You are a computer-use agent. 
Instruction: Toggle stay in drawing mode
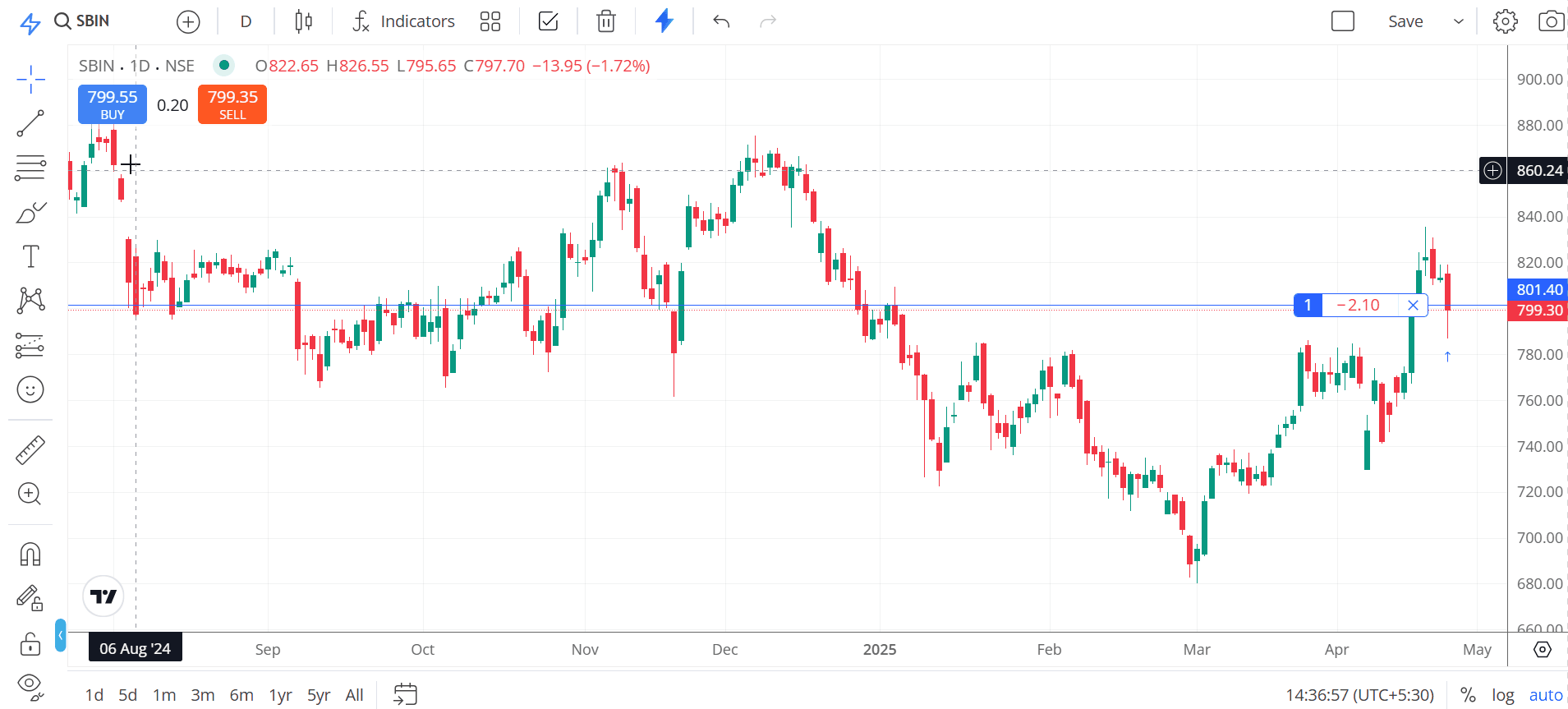coord(30,598)
